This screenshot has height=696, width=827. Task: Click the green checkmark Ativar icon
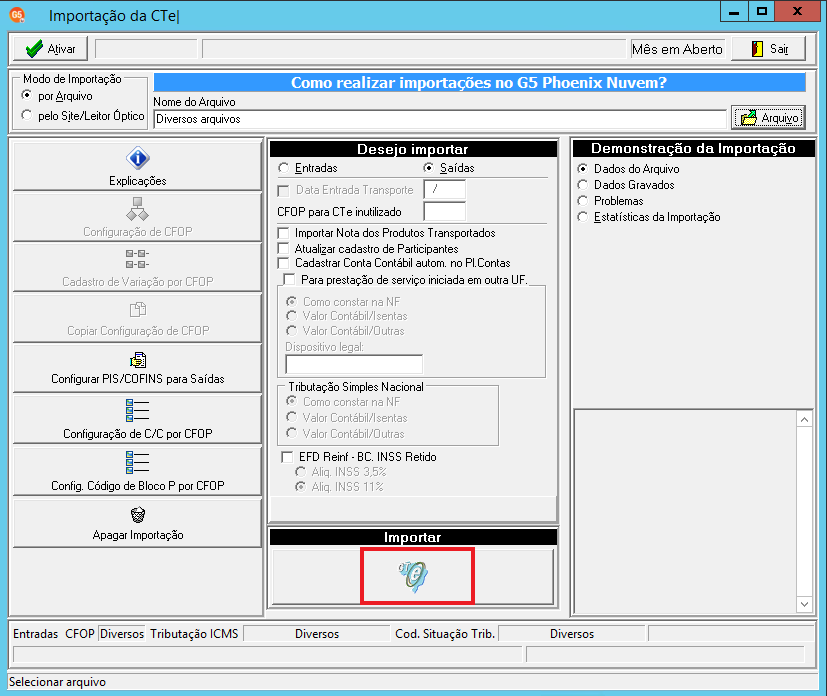(34, 49)
